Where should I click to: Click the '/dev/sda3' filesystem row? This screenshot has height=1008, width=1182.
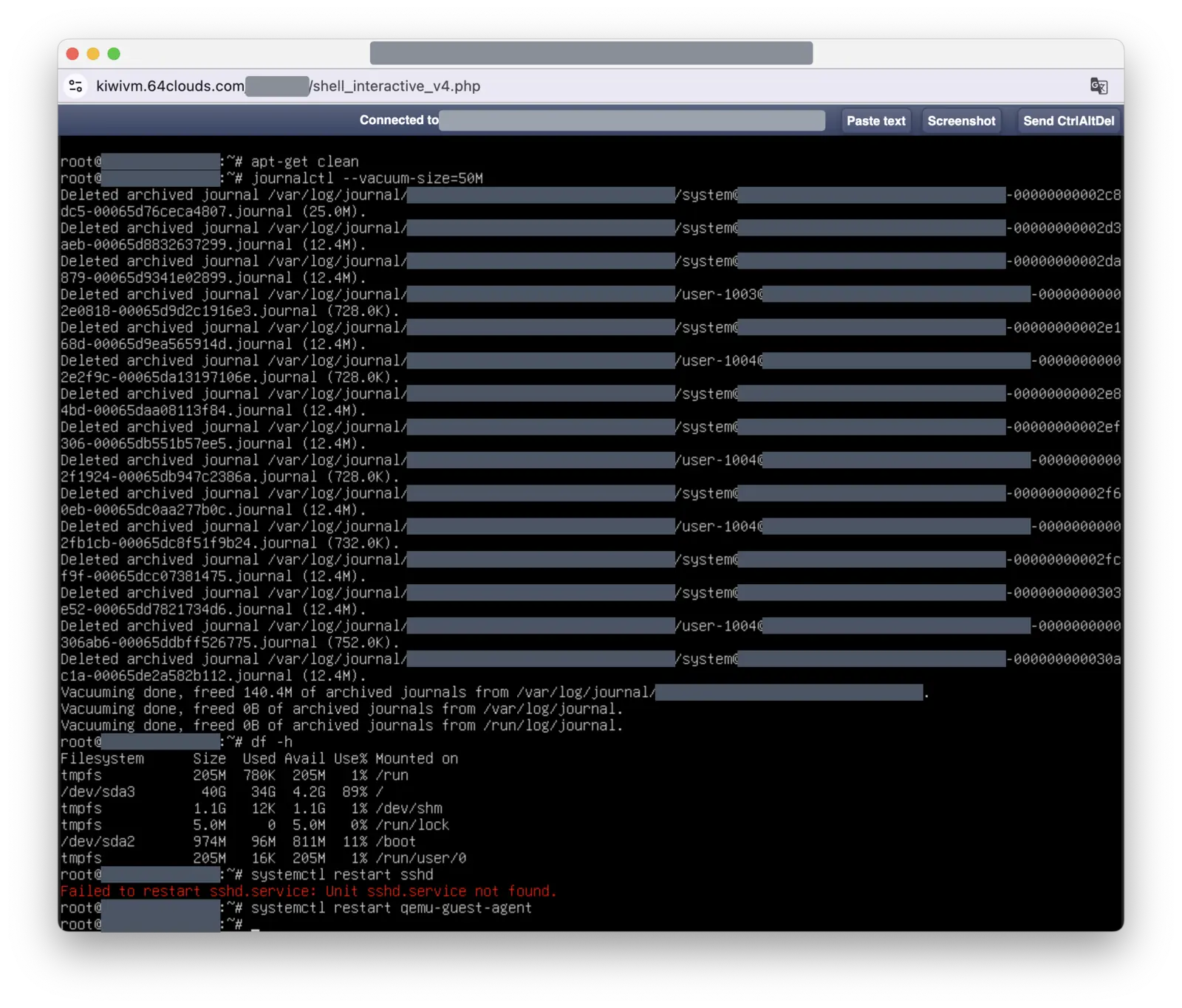[222, 792]
